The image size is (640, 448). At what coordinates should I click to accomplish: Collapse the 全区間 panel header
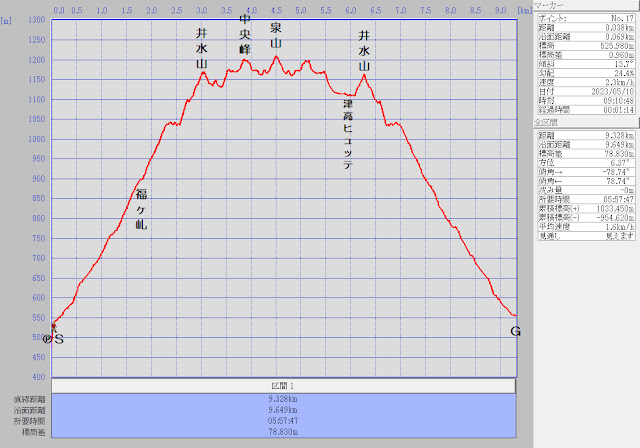pyautogui.click(x=586, y=122)
